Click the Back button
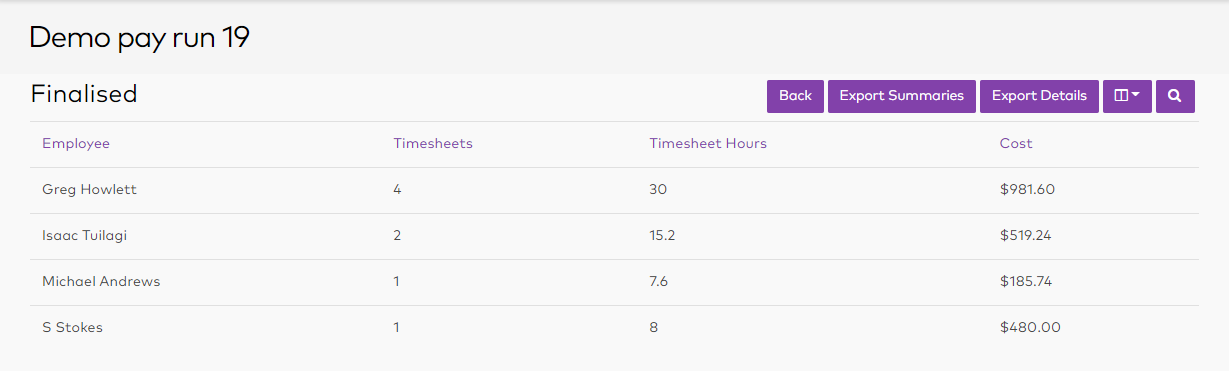Screen dimensions: 1229x371 pyautogui.click(x=795, y=96)
